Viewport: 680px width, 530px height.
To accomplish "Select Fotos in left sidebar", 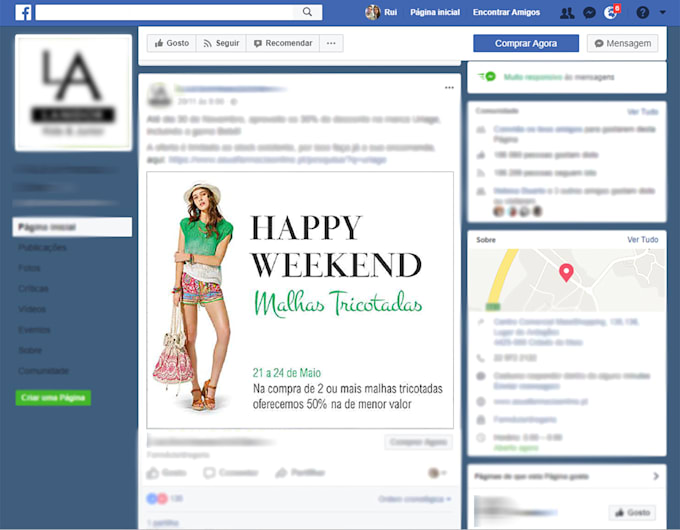I will click(29, 268).
